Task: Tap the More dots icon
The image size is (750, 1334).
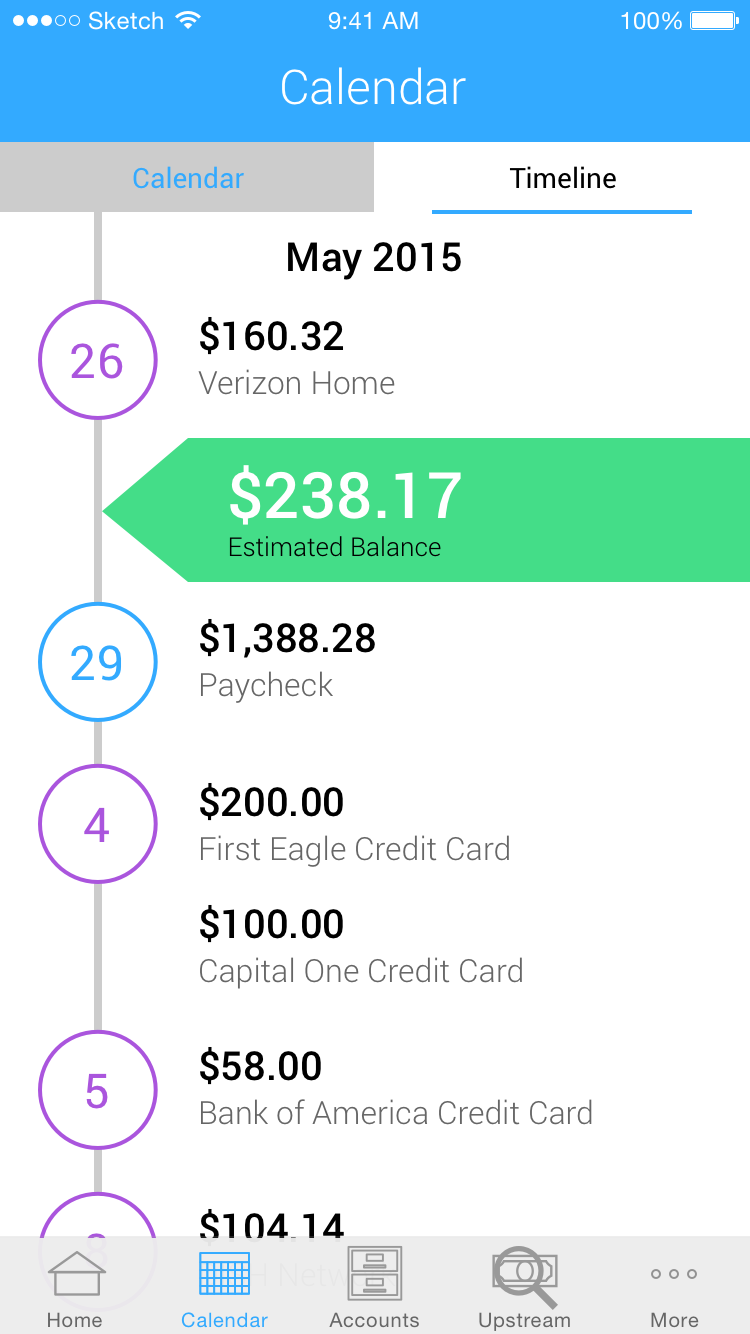Action: click(674, 1274)
